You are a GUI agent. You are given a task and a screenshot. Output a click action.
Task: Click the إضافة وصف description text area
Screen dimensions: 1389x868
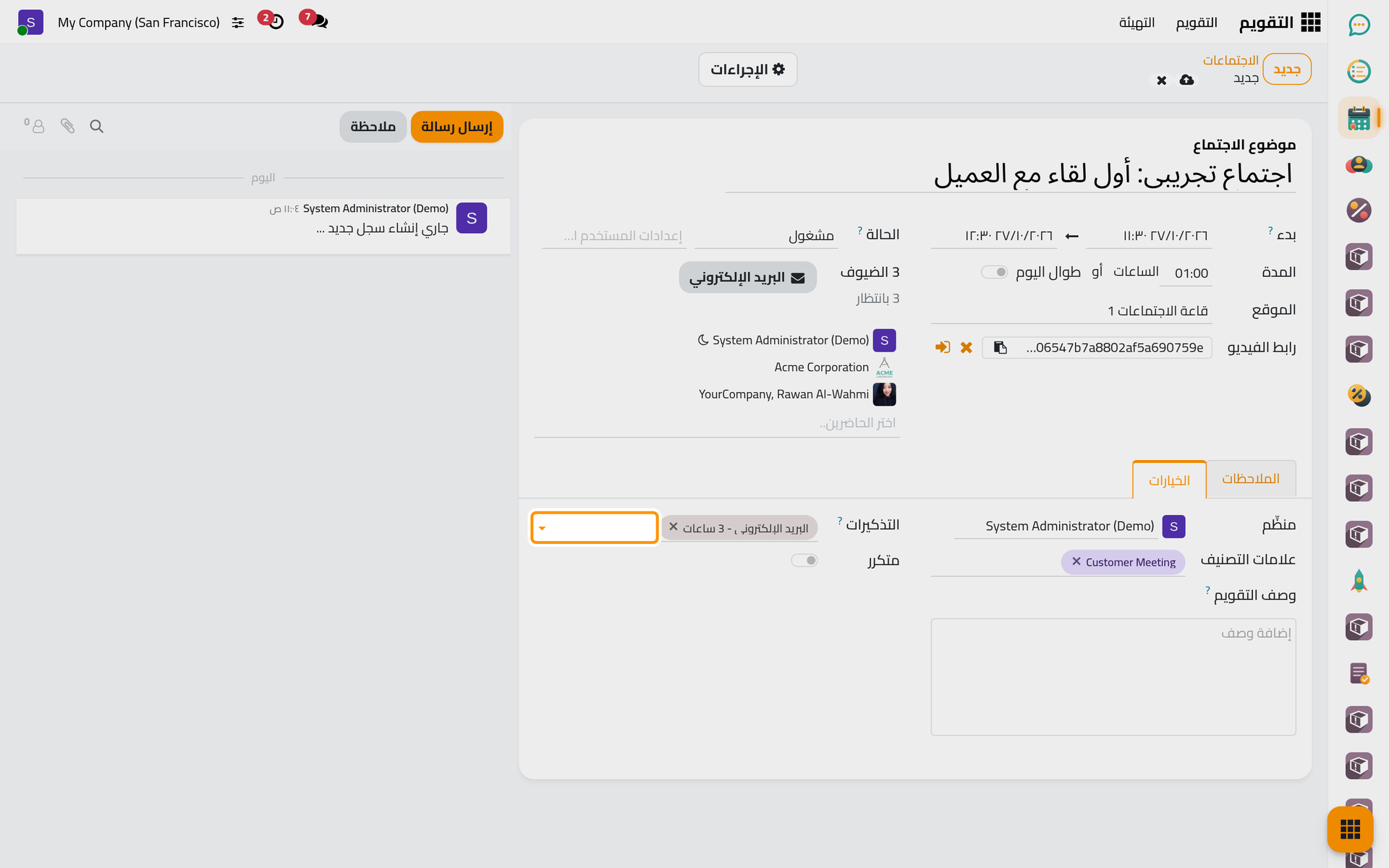point(1113,677)
